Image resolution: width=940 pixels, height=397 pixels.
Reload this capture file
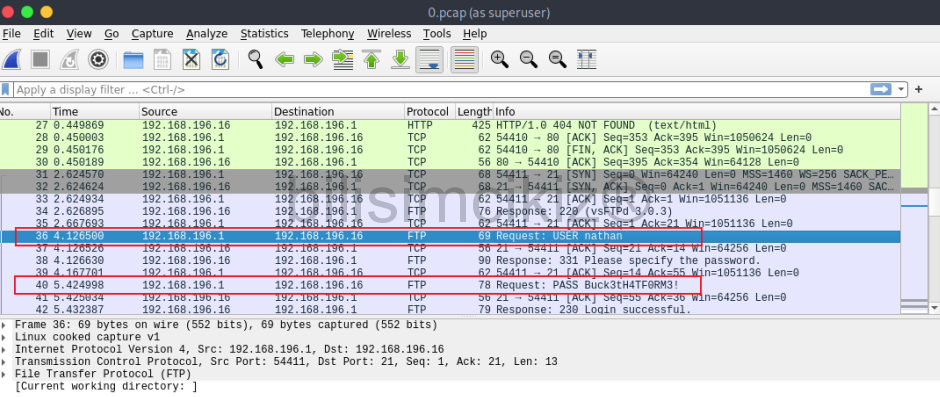point(220,59)
